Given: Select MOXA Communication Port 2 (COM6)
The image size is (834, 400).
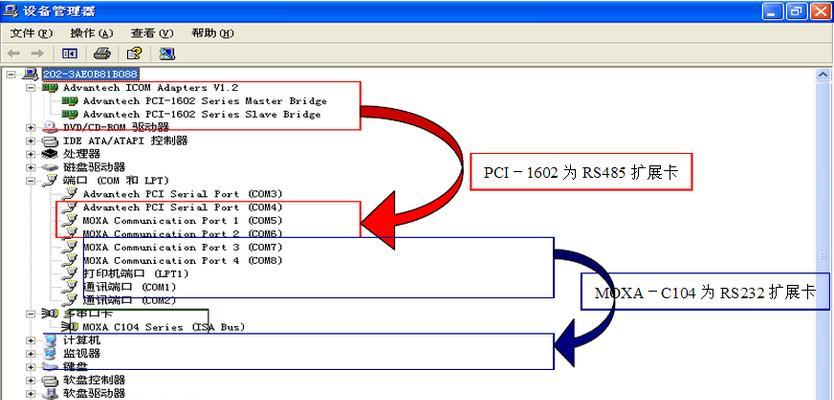Looking at the screenshot, I should click(182, 234).
